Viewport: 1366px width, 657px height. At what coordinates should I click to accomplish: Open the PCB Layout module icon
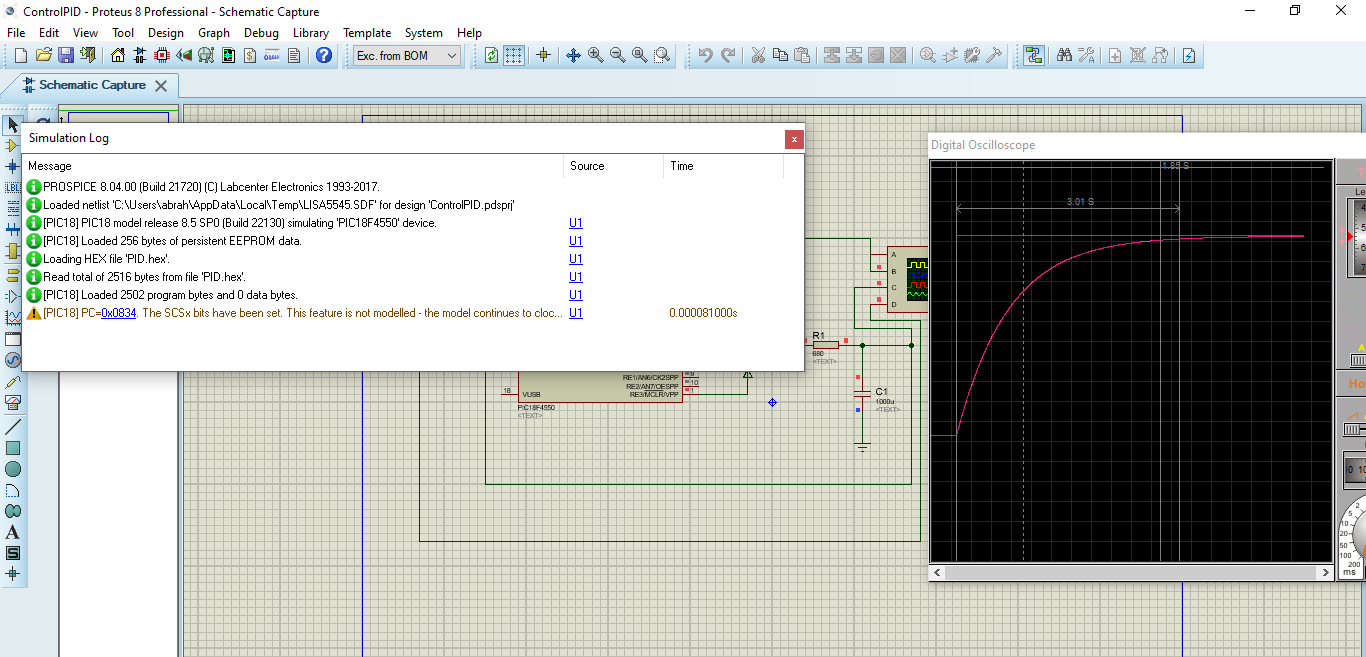point(162,56)
